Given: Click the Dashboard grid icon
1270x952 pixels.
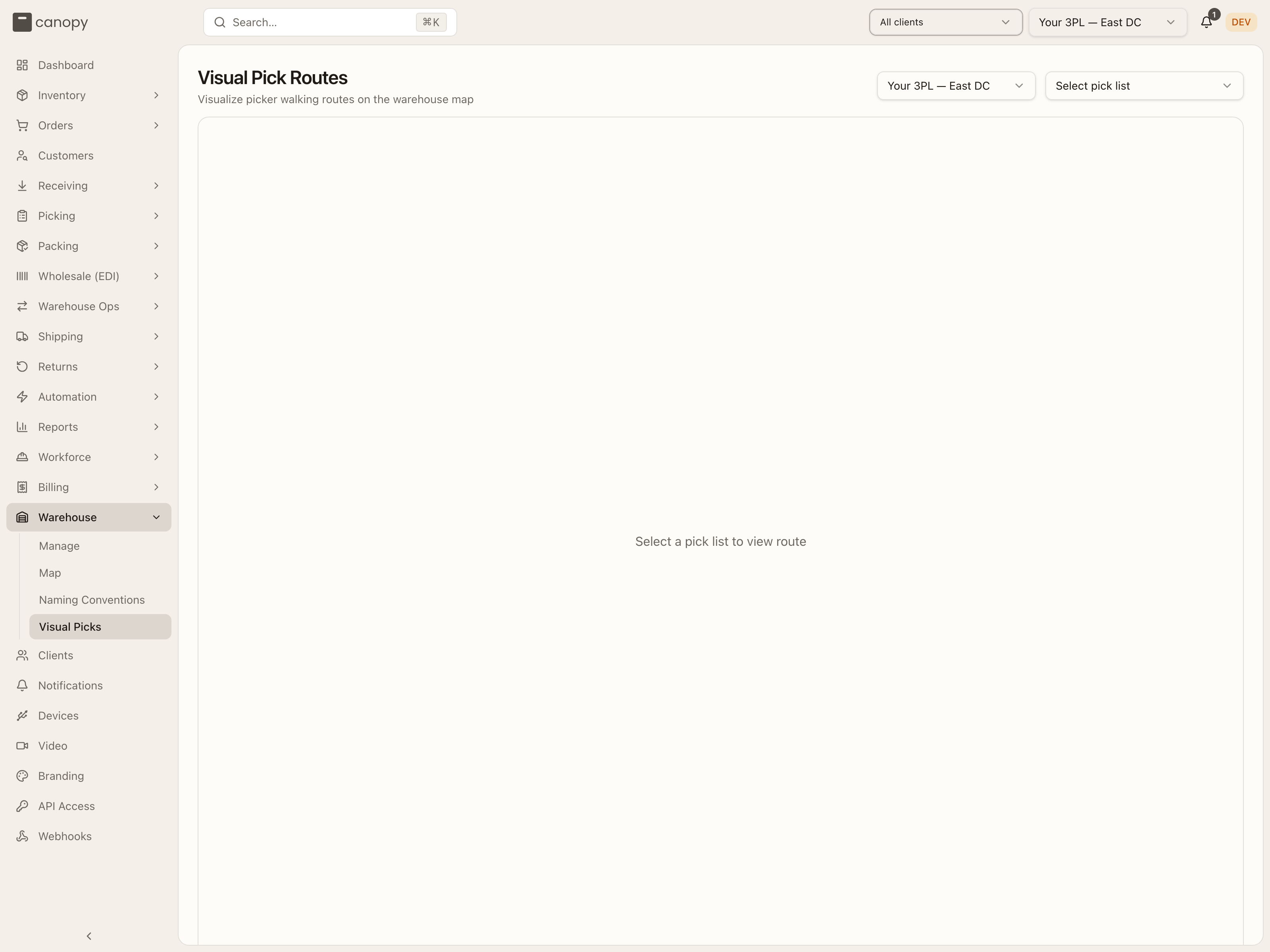Looking at the screenshot, I should click(22, 65).
